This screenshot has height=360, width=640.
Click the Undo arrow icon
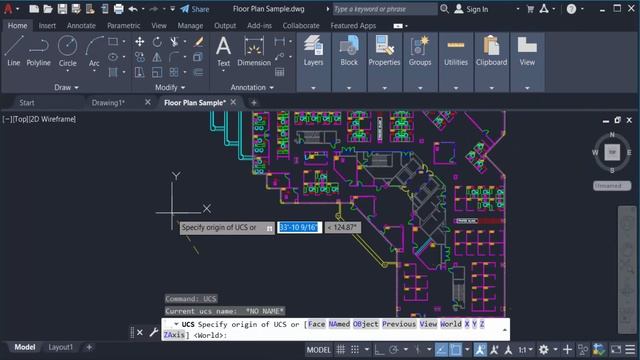click(x=133, y=9)
